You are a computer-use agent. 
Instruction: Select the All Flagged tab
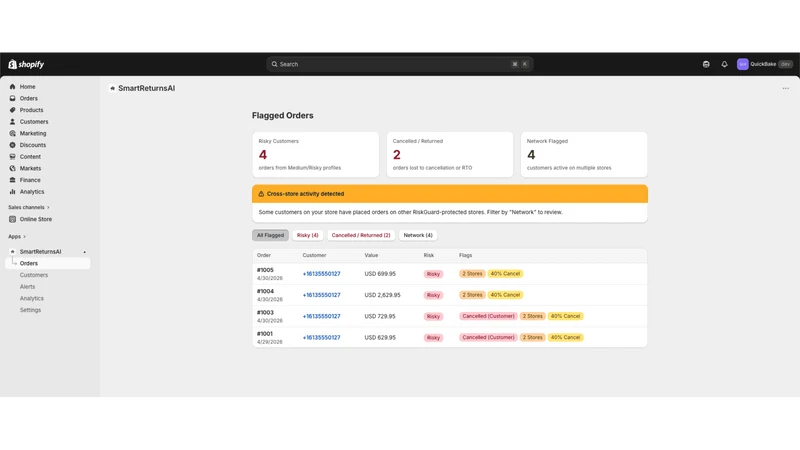tap(270, 235)
